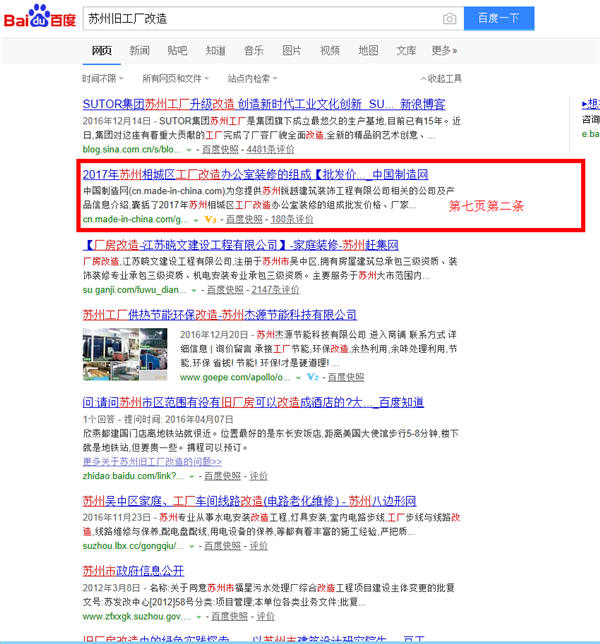Open 百度快照 for www.goepe.com result
Viewport: 600px width, 644px height.
click(346, 377)
